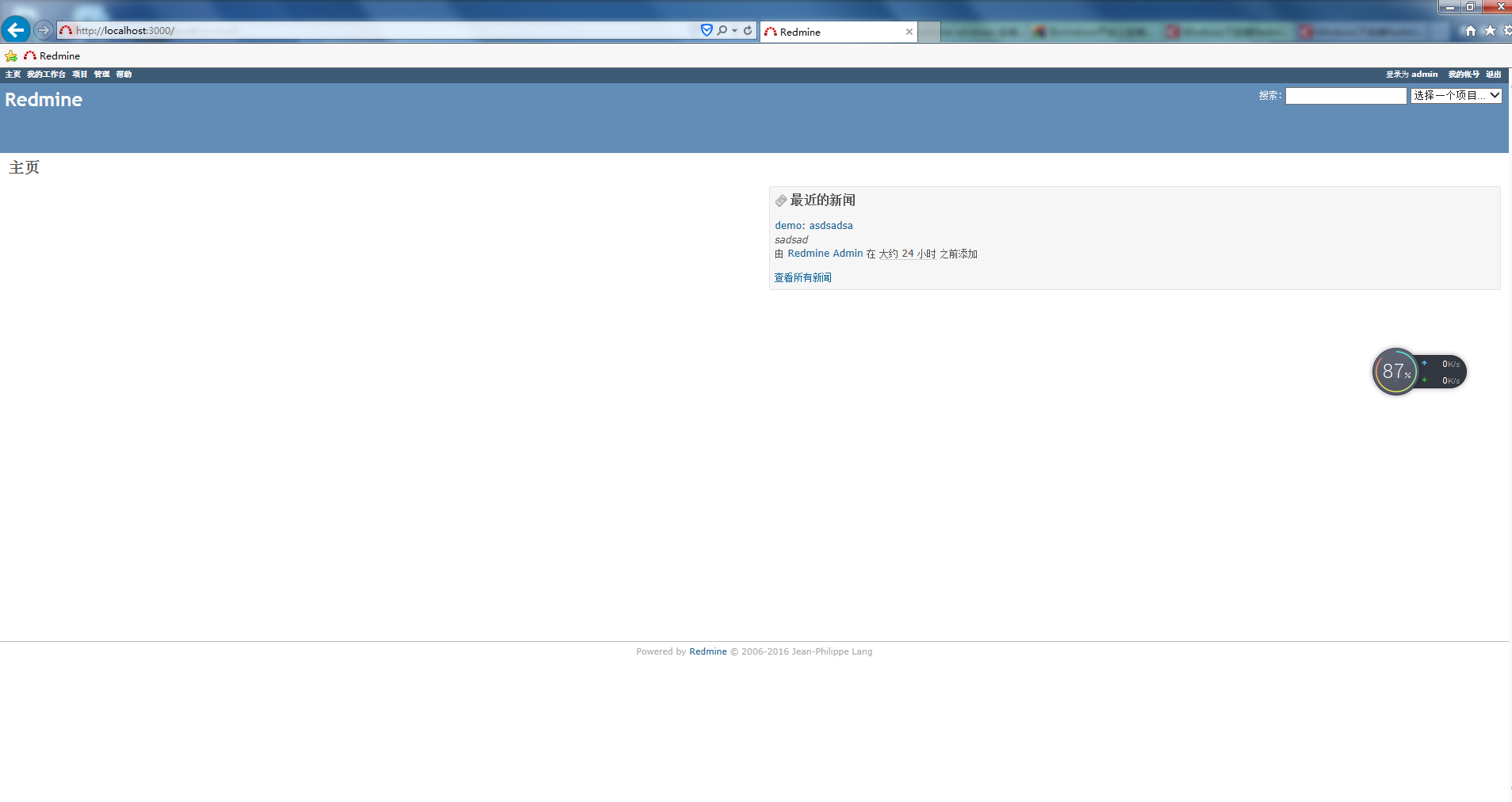Open 我的帐号 account link
1512x802 pixels.
(x=1464, y=74)
